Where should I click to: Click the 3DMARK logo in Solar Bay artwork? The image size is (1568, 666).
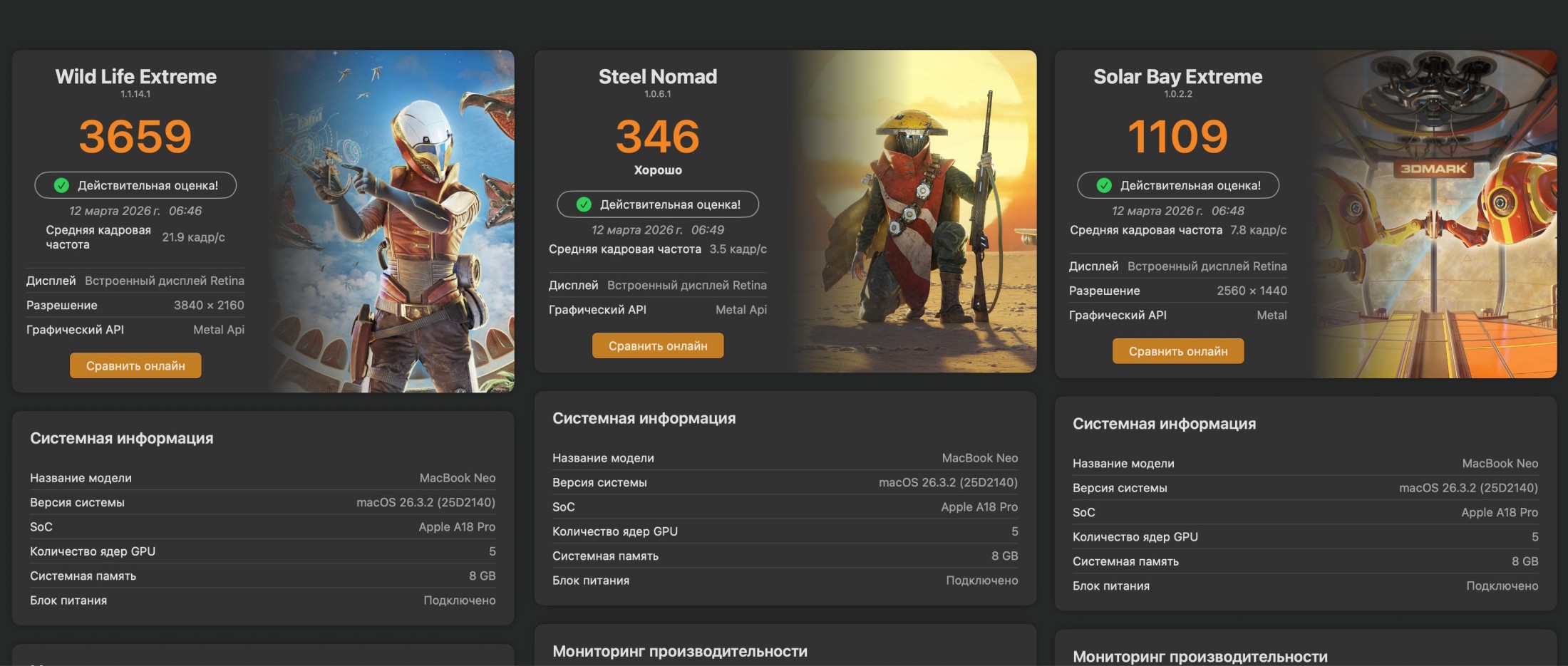(1433, 169)
